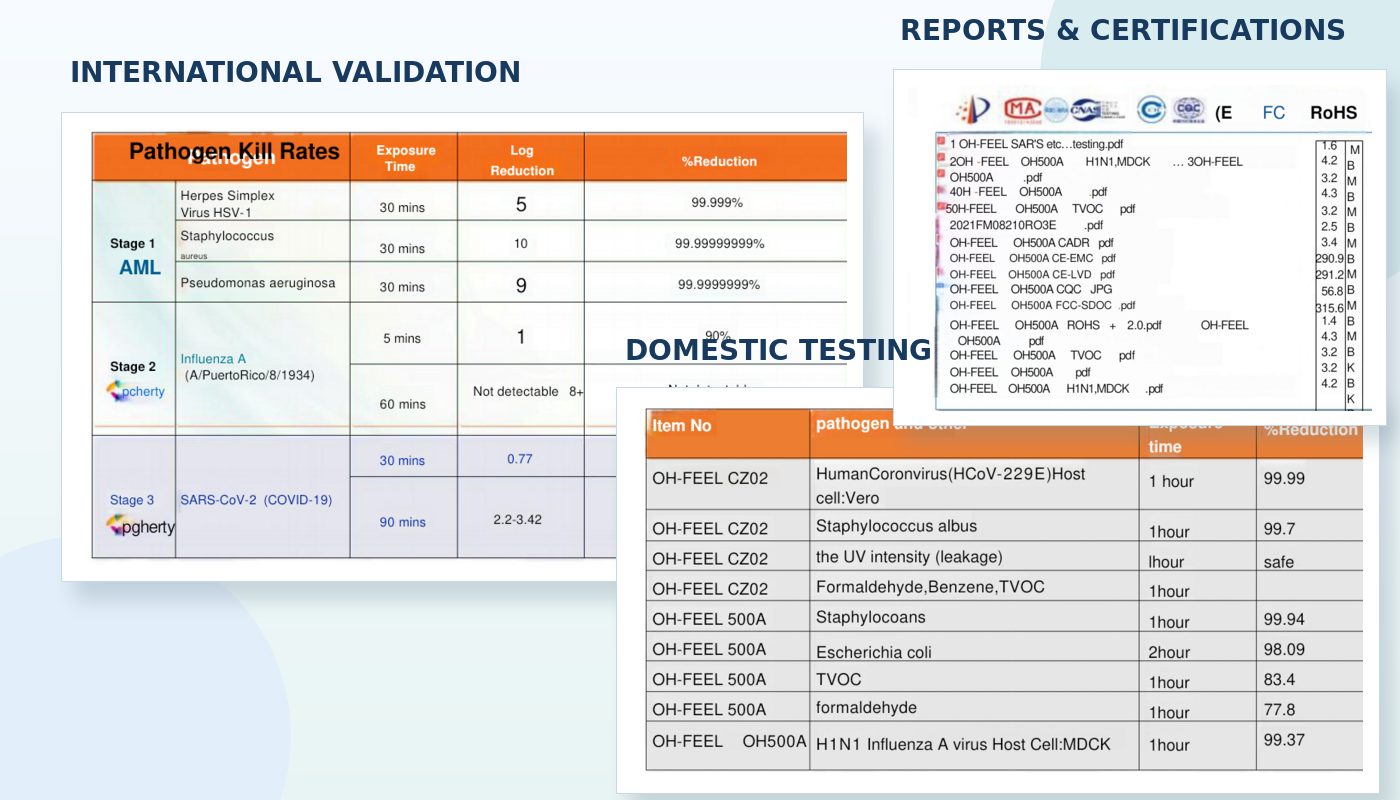Click the blue CCC circle logo
The width and height of the screenshot is (1400, 800).
pyautogui.click(x=1151, y=110)
